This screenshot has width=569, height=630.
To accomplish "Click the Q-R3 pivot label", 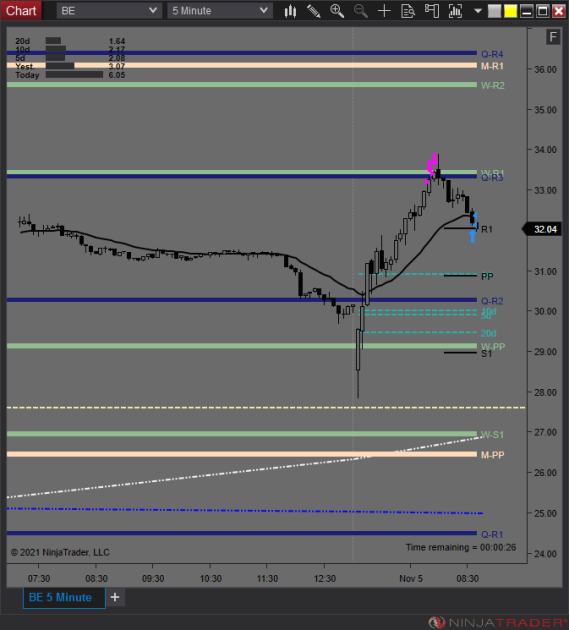I will pyautogui.click(x=492, y=178).
